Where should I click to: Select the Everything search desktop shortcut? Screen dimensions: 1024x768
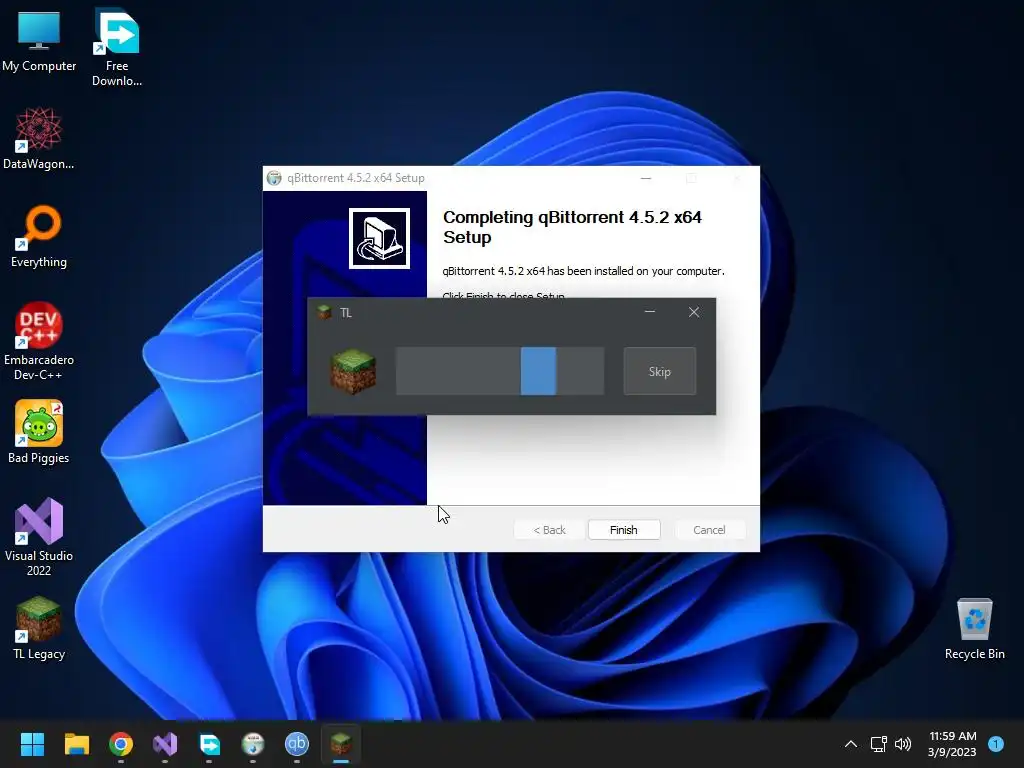click(39, 236)
